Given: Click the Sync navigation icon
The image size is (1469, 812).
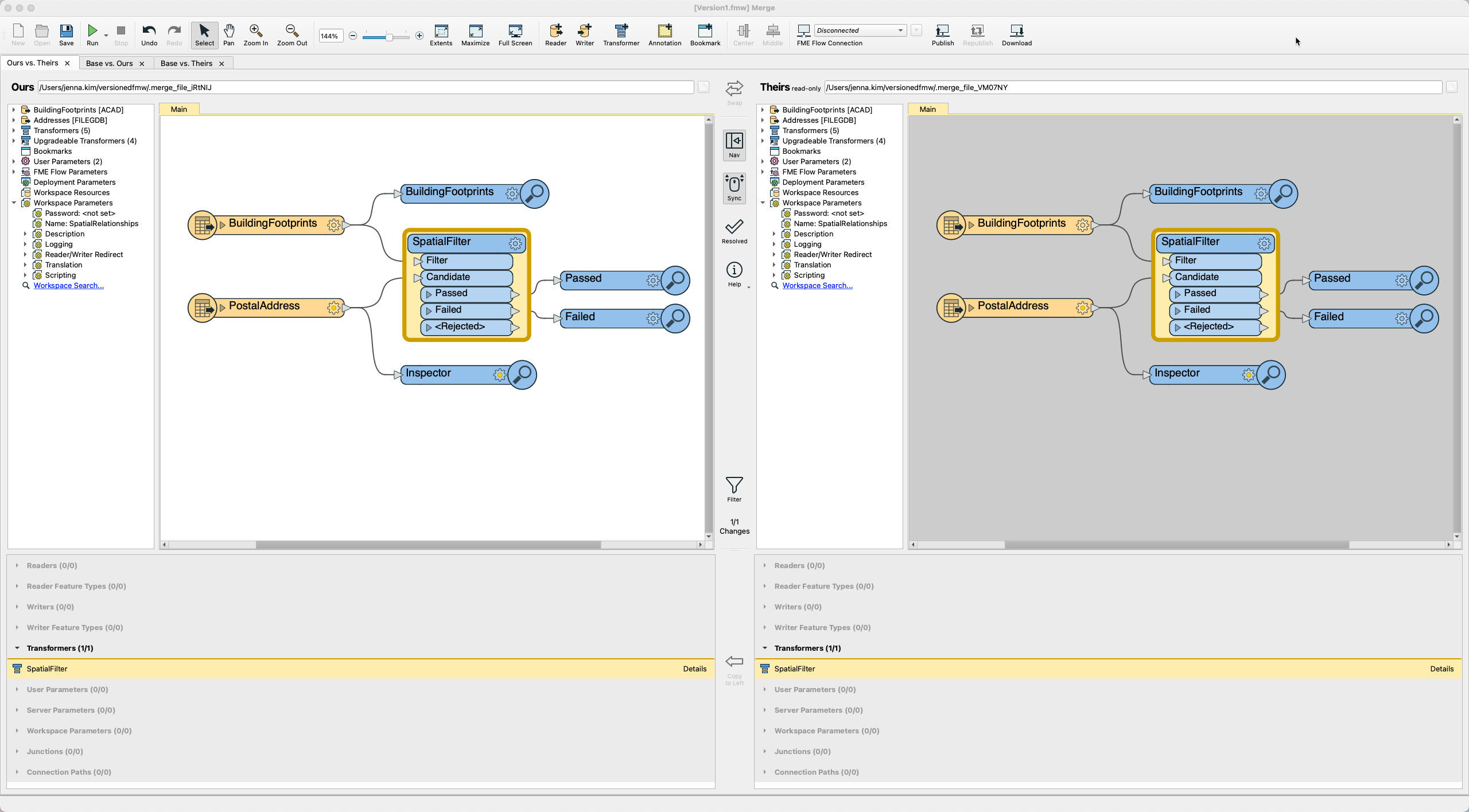Looking at the screenshot, I should pos(734,188).
